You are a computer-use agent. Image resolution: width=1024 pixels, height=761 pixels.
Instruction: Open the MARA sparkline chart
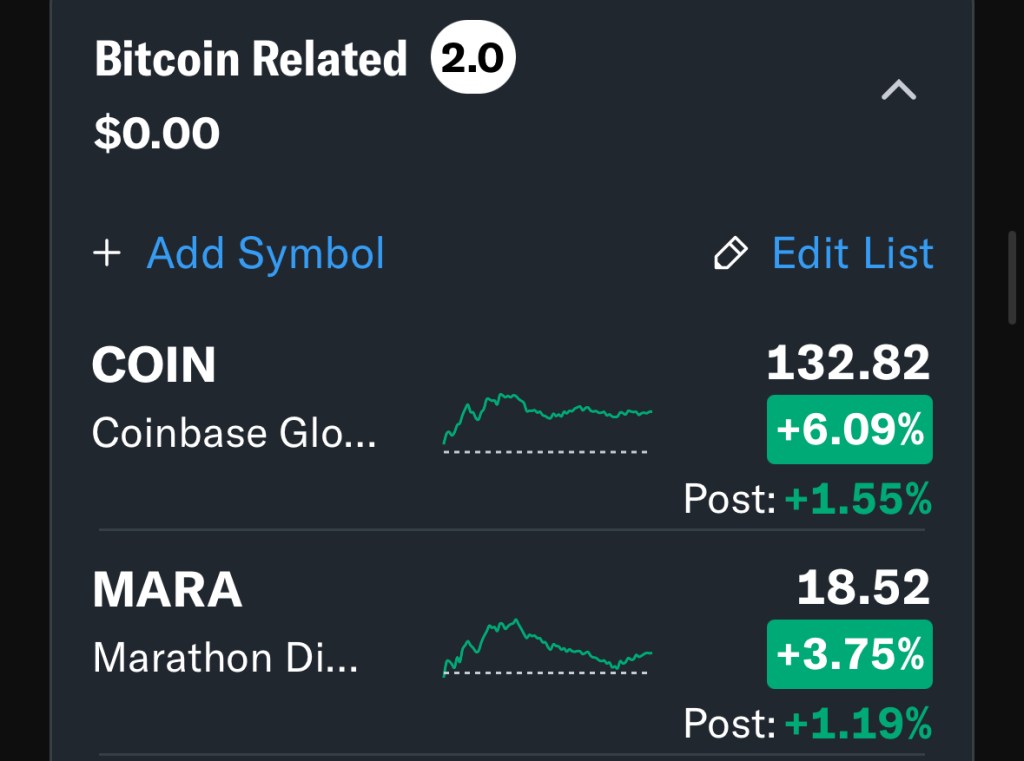click(547, 647)
